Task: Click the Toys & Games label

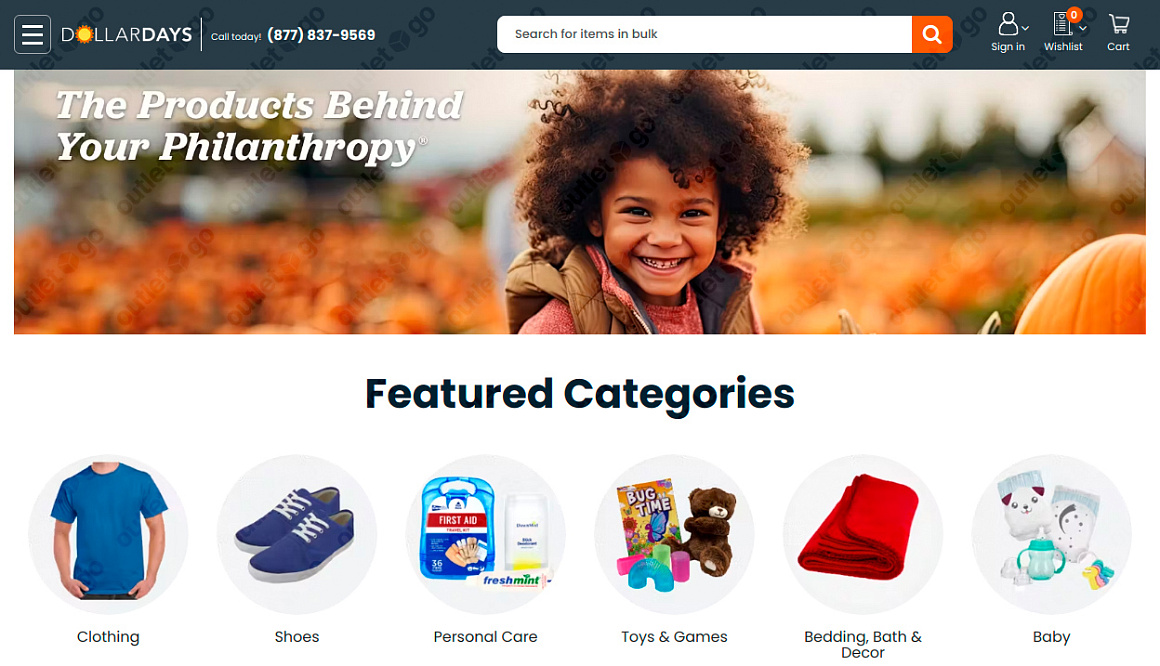Action: (x=674, y=636)
